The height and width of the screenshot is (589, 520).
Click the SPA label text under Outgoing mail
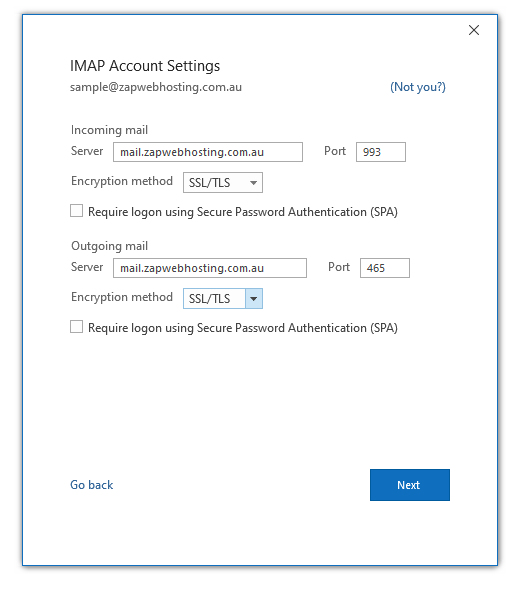[243, 328]
